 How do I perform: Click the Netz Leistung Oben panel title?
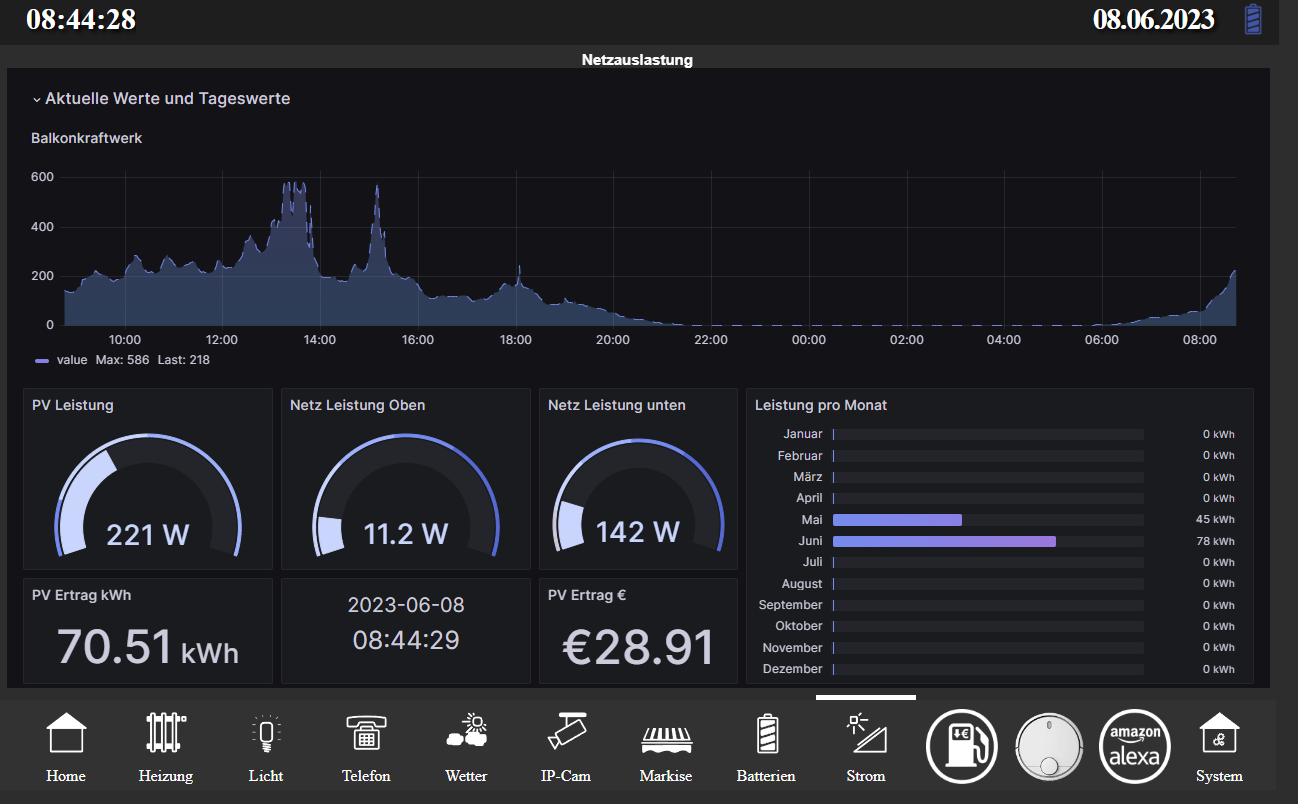pyautogui.click(x=358, y=405)
